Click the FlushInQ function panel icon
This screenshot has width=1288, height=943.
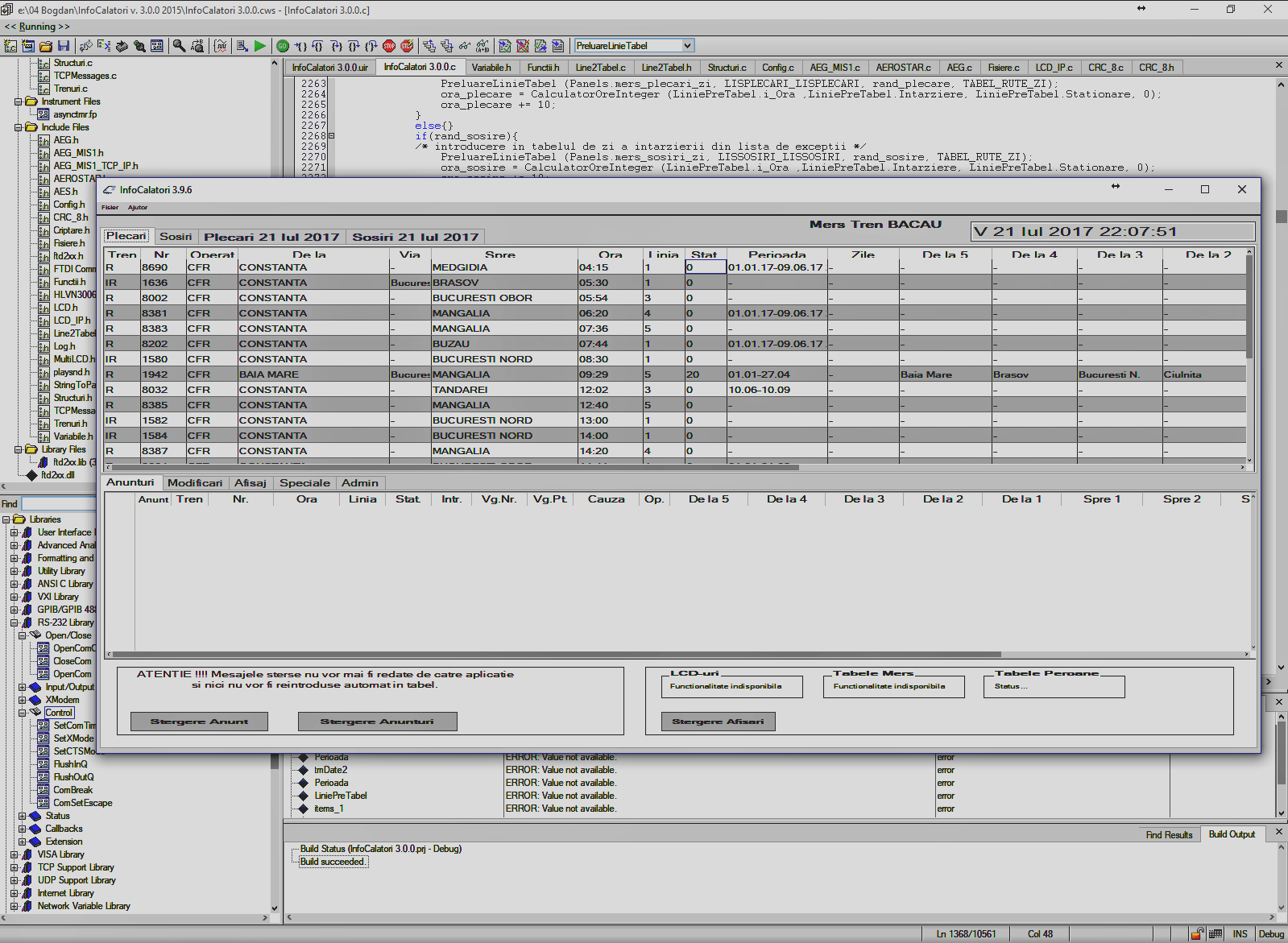(43, 764)
